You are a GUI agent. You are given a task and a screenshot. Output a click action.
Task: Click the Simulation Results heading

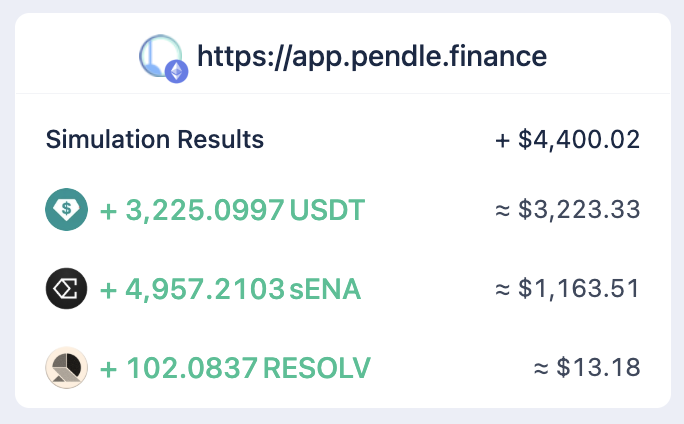155,139
